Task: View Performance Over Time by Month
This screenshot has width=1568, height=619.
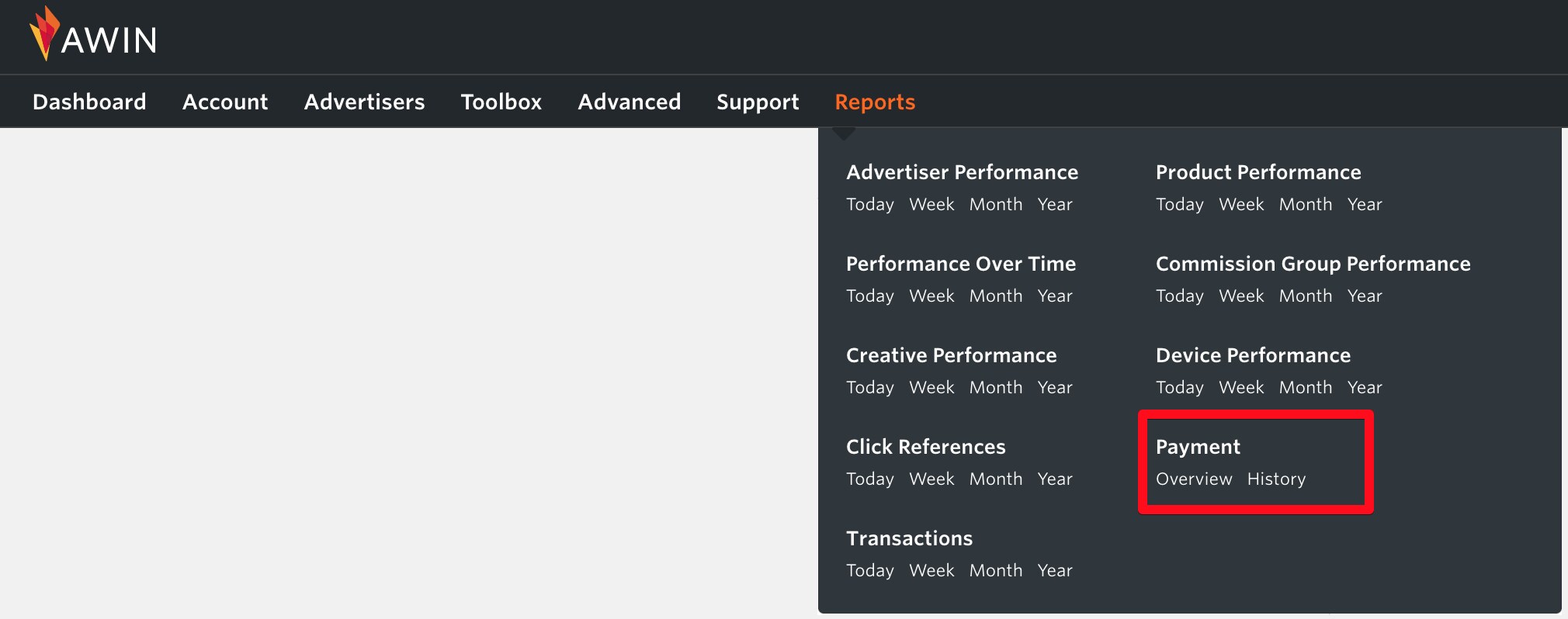Action: [x=995, y=296]
